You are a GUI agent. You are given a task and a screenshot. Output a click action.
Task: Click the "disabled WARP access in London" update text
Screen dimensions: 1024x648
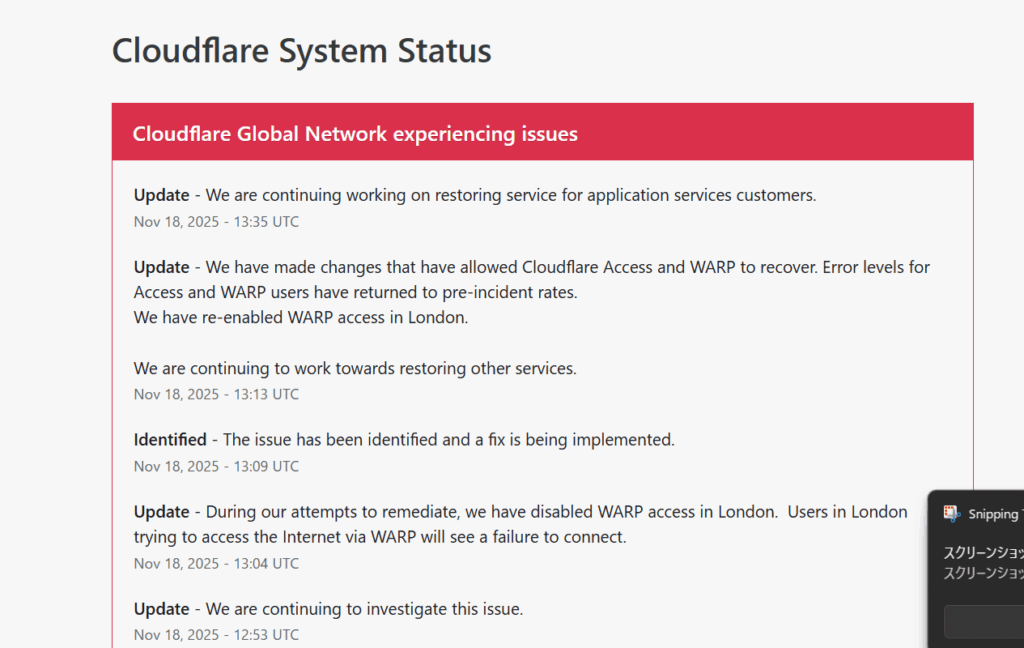point(520,512)
